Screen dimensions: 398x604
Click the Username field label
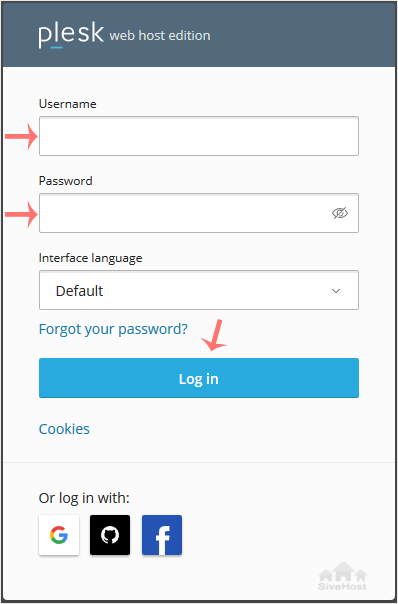(x=67, y=104)
